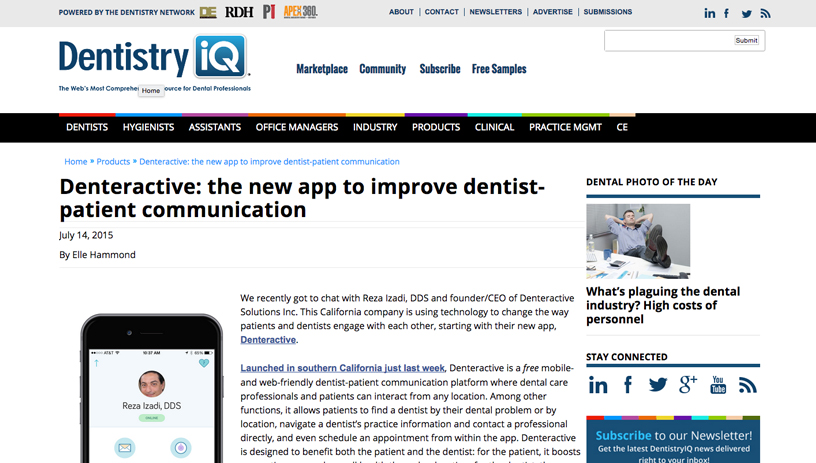The width and height of the screenshot is (816, 463).
Task: Select the Industry nav tab
Action: click(x=375, y=127)
